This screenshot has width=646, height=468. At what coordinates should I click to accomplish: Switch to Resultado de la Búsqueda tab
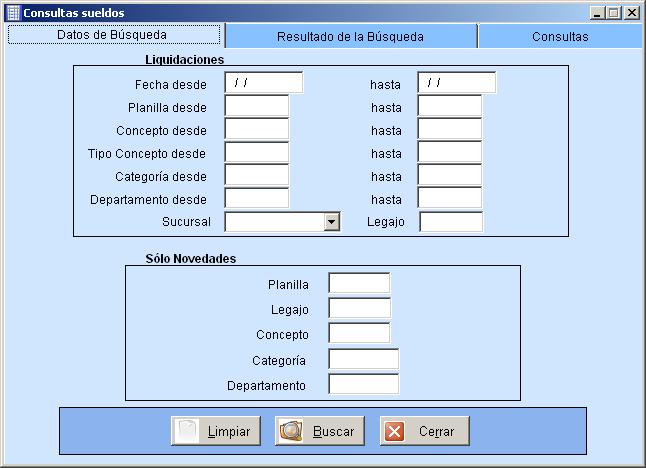tap(350, 36)
